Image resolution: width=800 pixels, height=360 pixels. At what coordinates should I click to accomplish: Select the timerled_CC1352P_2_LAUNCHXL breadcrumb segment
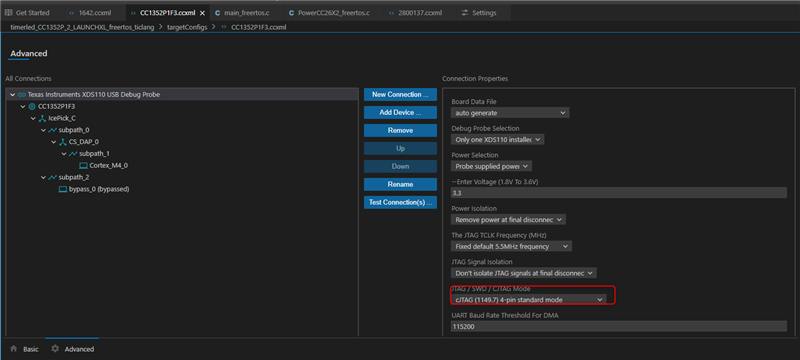pos(82,27)
